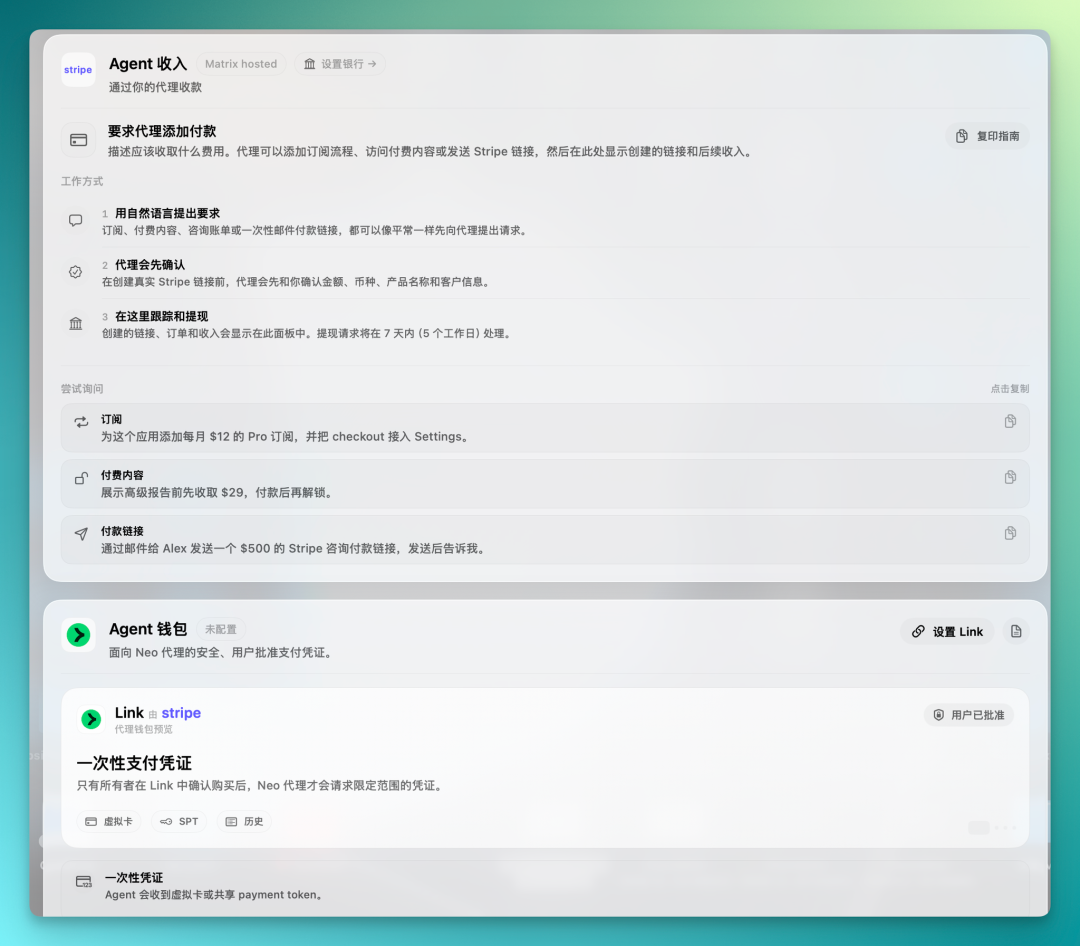Click the 点击复制 label
This screenshot has width=1080, height=946.
pos(1010,389)
